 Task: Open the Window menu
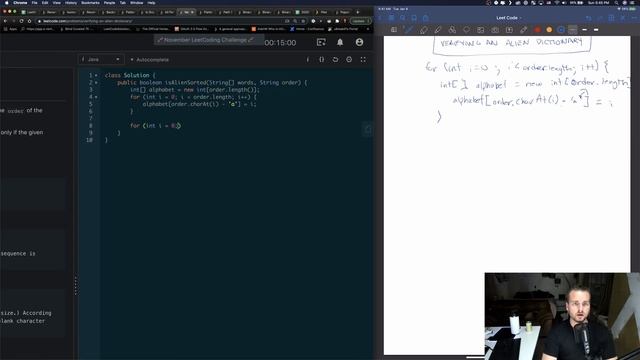[x=136, y=2]
